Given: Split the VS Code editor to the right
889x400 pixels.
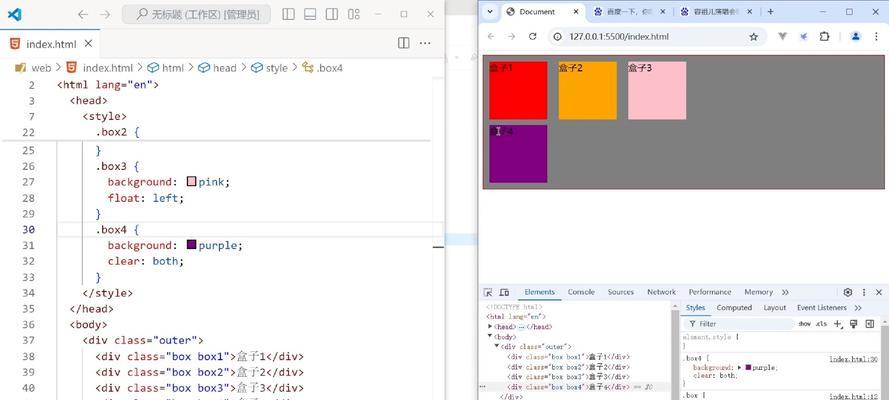Looking at the screenshot, I should click(x=404, y=43).
